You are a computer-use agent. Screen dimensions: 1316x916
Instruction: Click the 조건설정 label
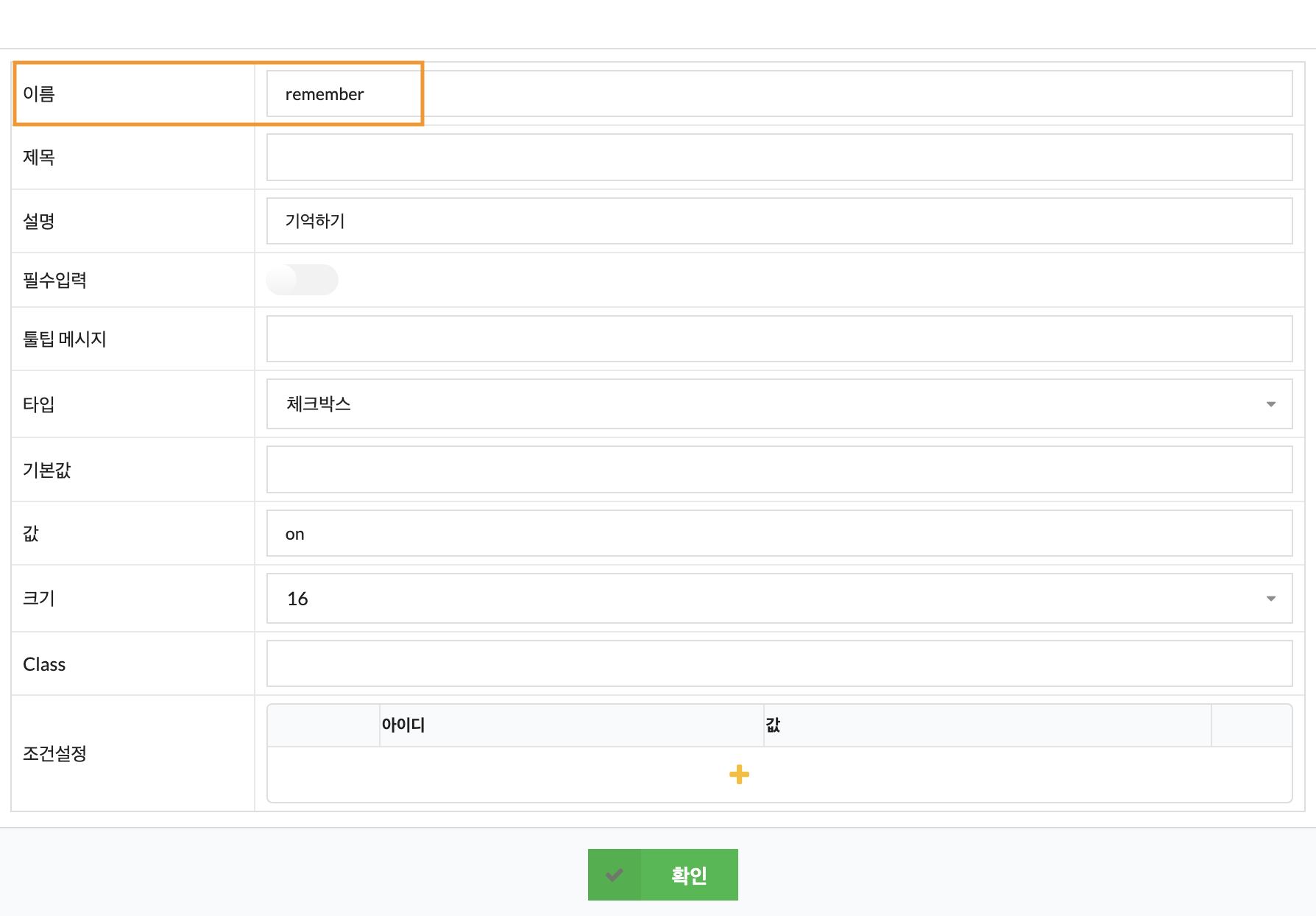pyautogui.click(x=55, y=753)
